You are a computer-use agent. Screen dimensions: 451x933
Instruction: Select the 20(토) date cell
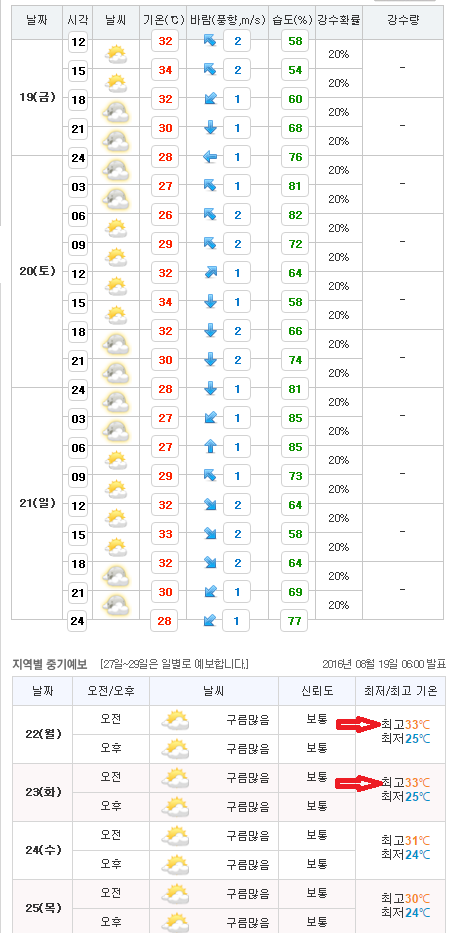point(37,271)
